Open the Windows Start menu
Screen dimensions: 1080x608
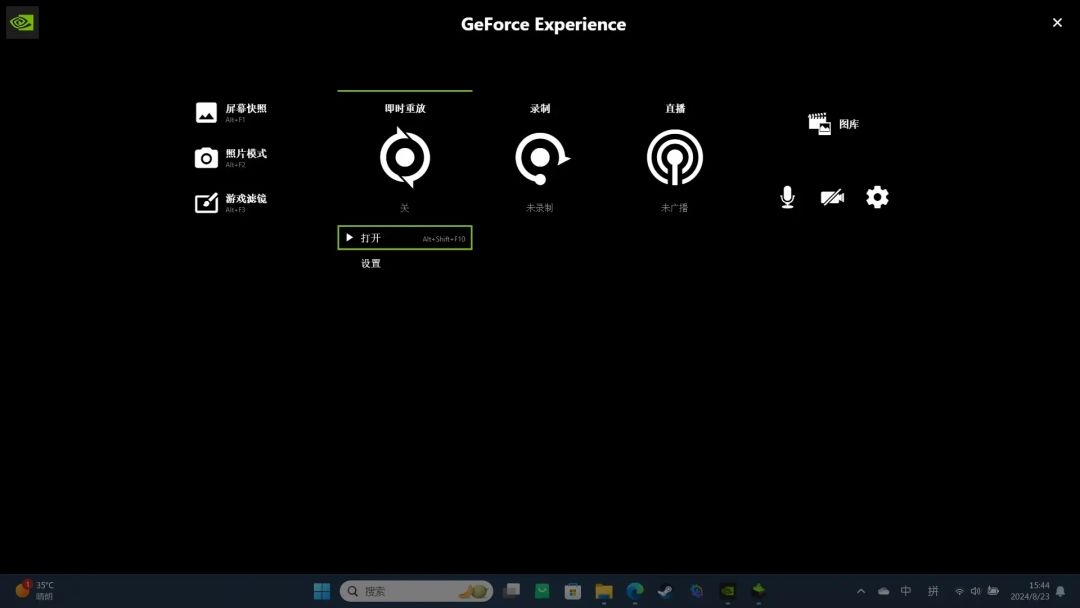pyautogui.click(x=322, y=591)
